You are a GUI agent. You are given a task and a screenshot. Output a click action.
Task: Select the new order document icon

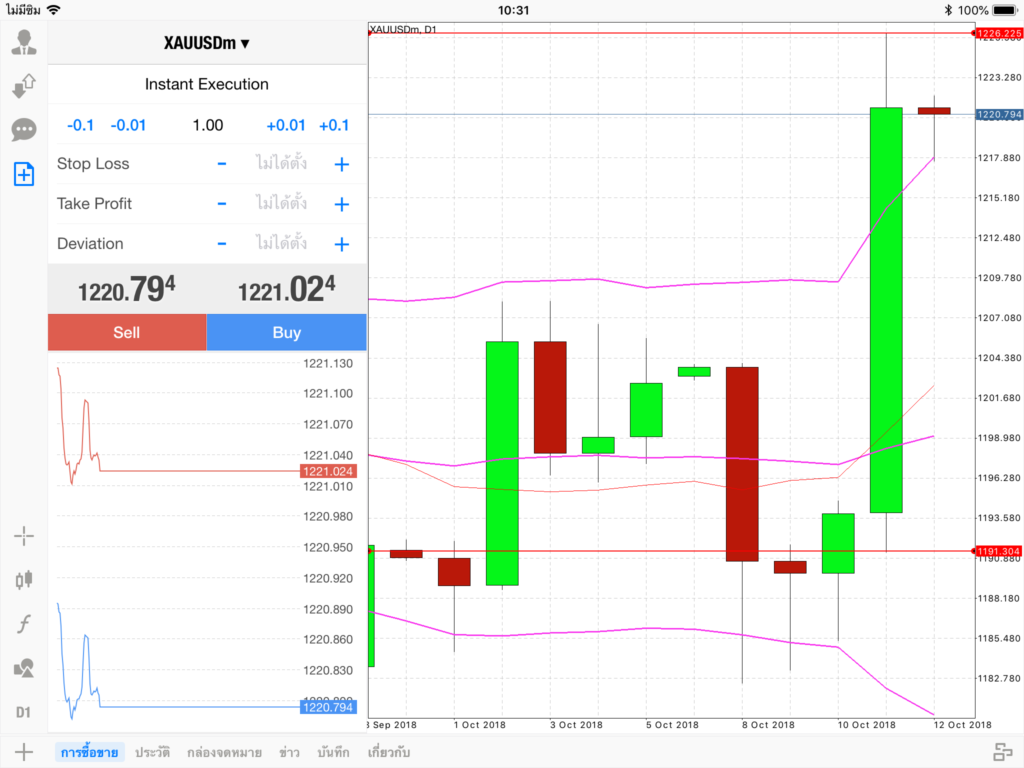pos(24,174)
